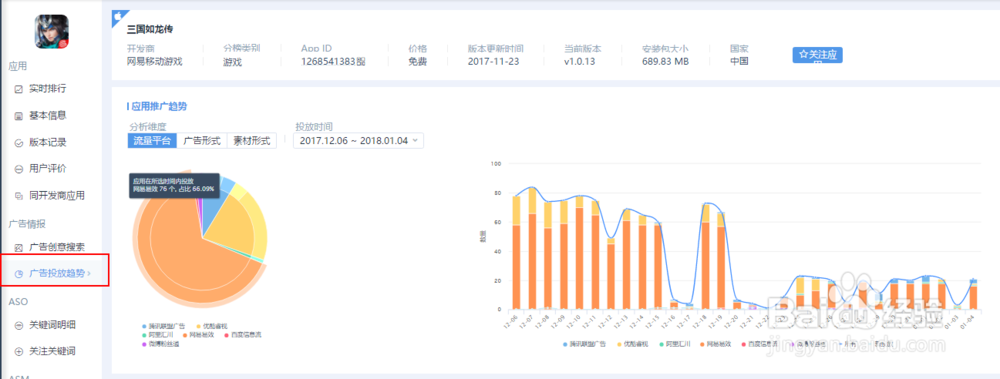Click the 12-18 bar in the trend chart
The width and height of the screenshot is (1000, 379).
(x=705, y=256)
